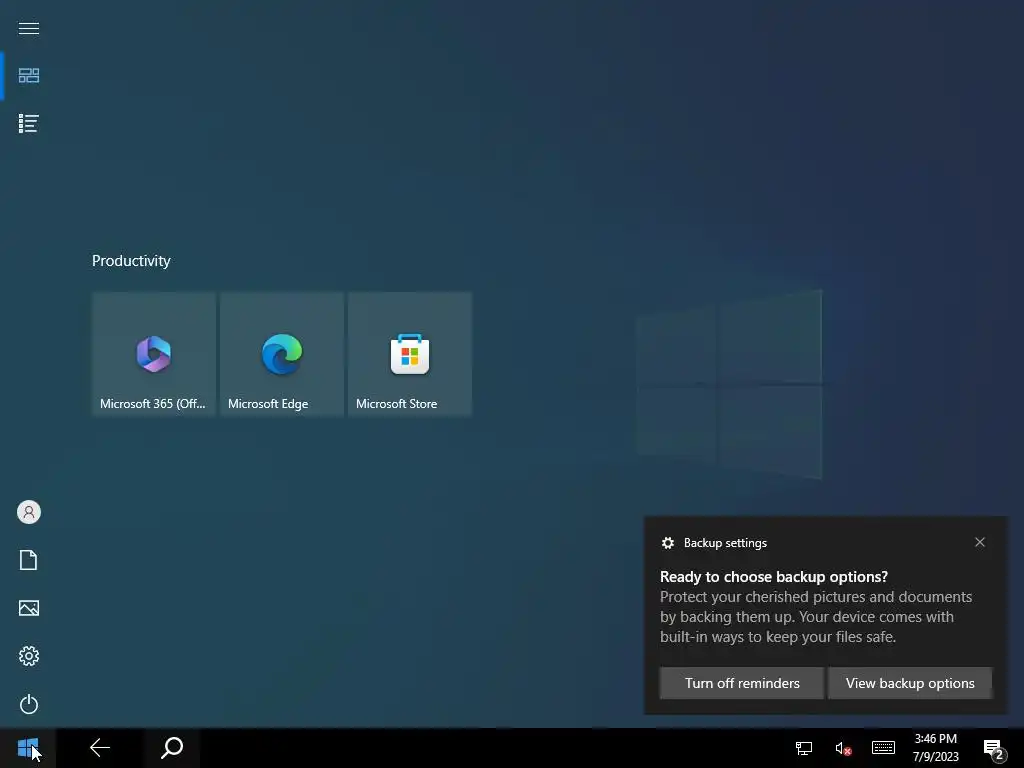Image resolution: width=1024 pixels, height=768 pixels.
Task: Open the Power options icon
Action: point(29,704)
